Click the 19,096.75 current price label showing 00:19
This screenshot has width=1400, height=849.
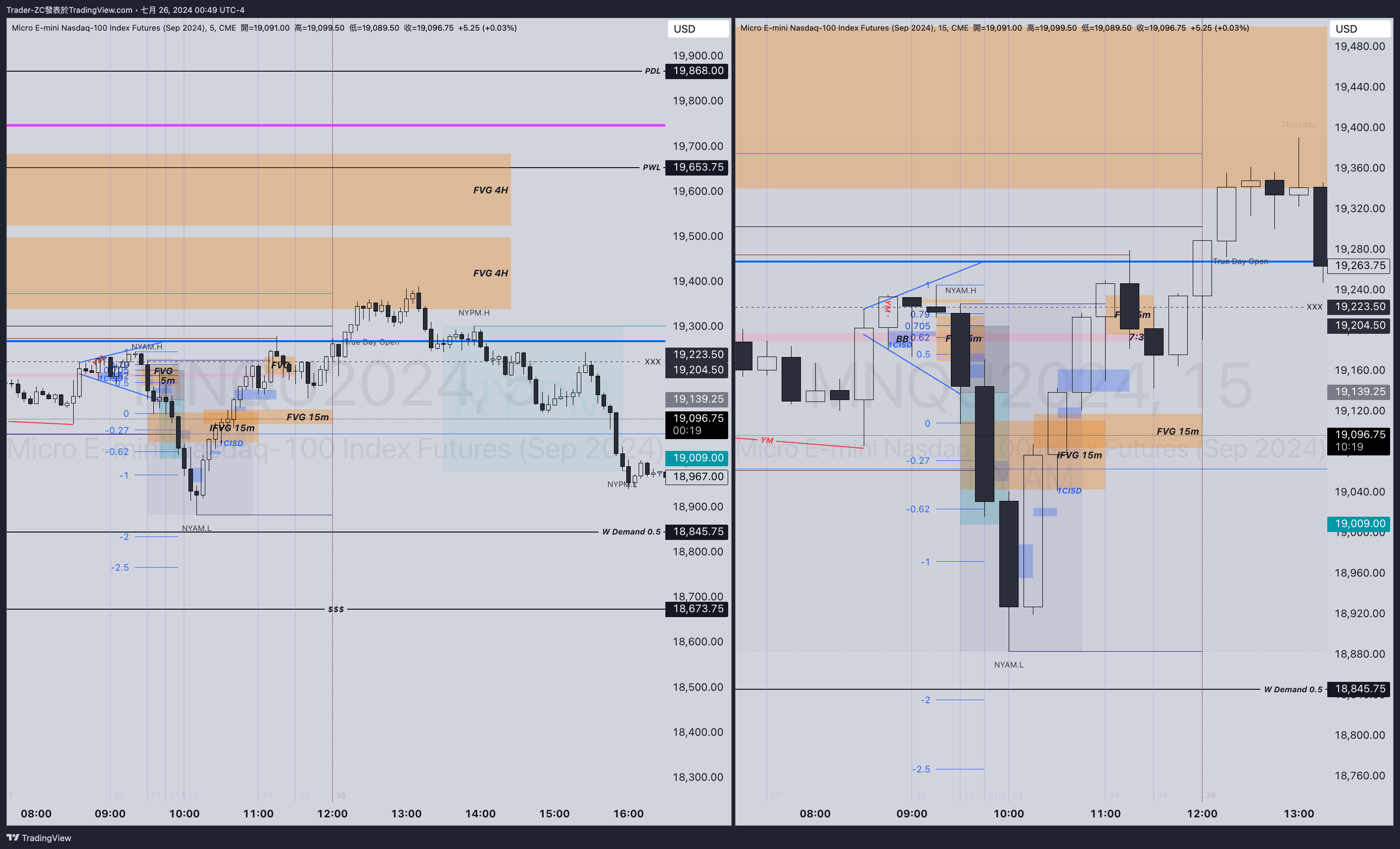click(697, 424)
